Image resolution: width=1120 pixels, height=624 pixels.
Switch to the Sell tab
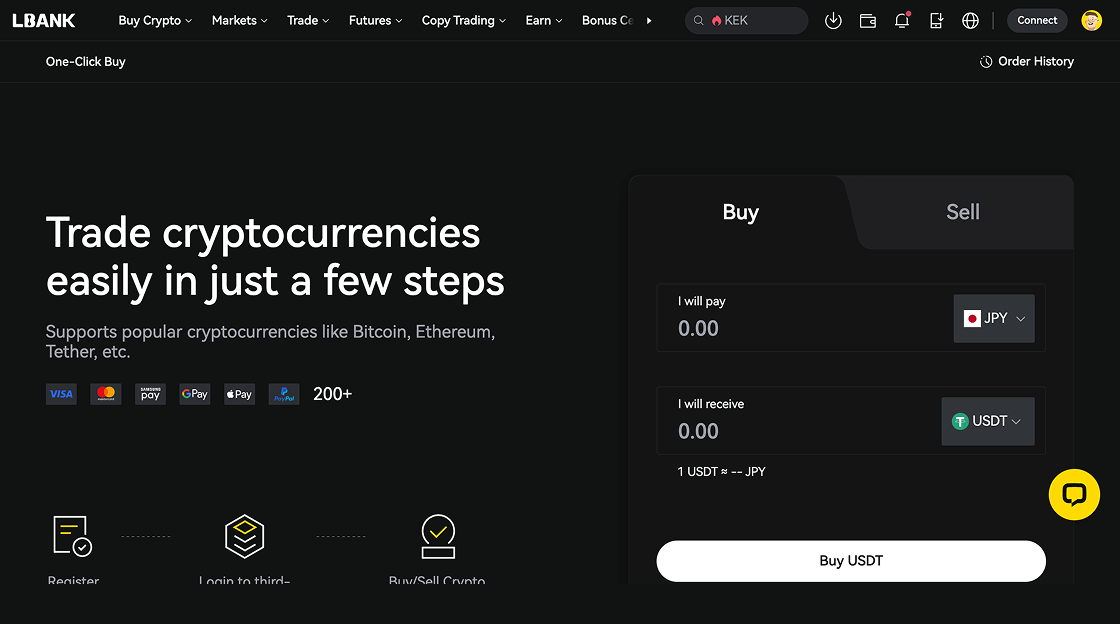point(962,212)
